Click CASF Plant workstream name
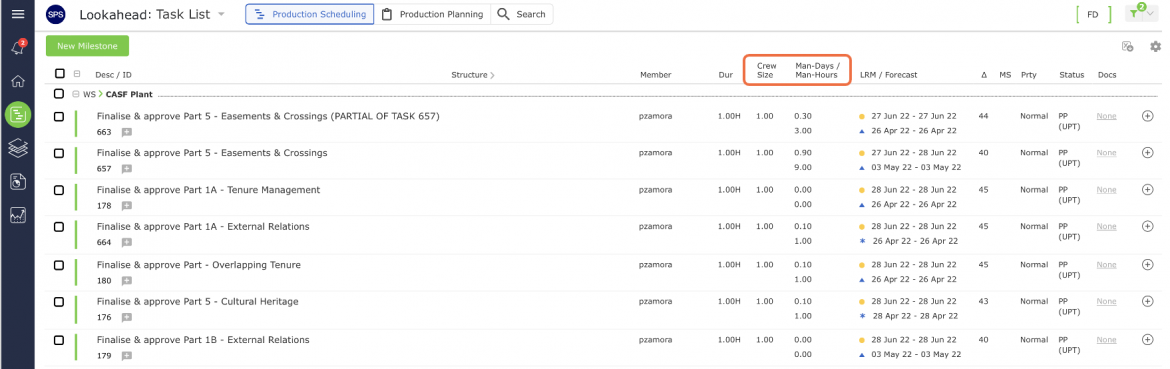This screenshot has width=1170, height=369. (x=129, y=95)
